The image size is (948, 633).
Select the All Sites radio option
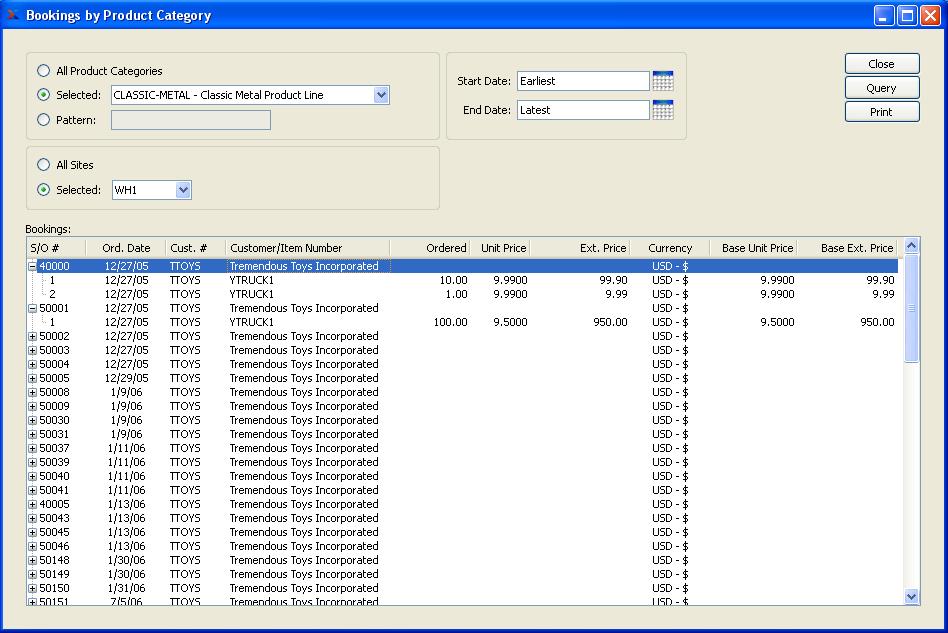click(43, 165)
